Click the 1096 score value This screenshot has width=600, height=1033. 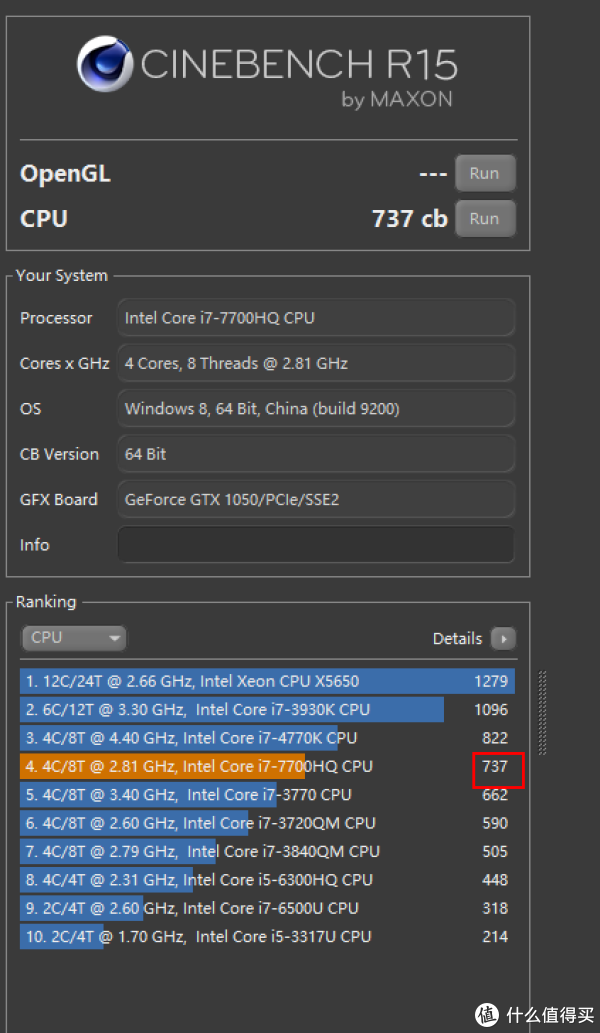(x=491, y=710)
